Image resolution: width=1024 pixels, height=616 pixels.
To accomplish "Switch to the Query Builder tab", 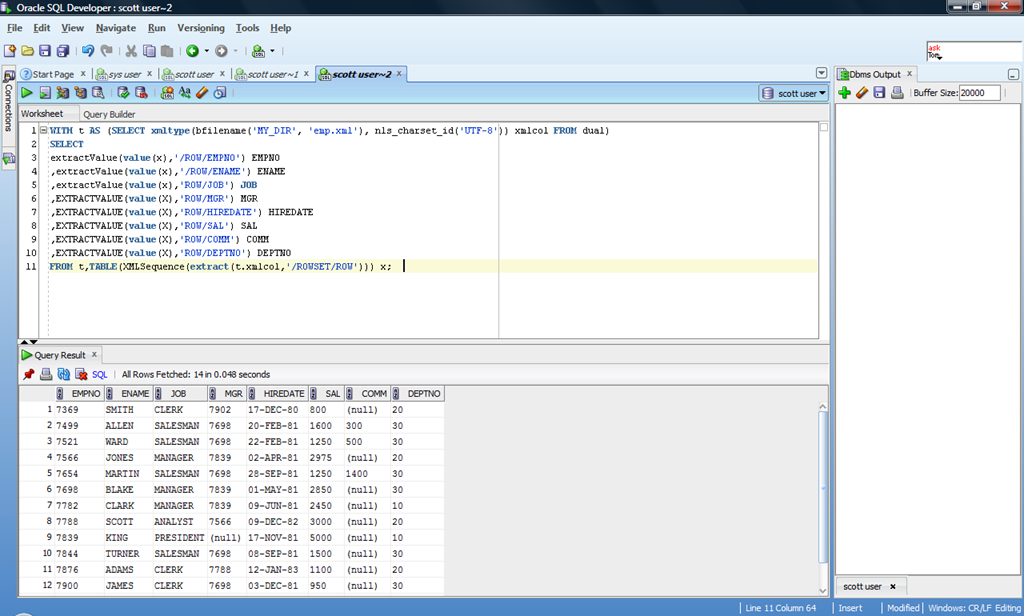I will click(x=109, y=114).
